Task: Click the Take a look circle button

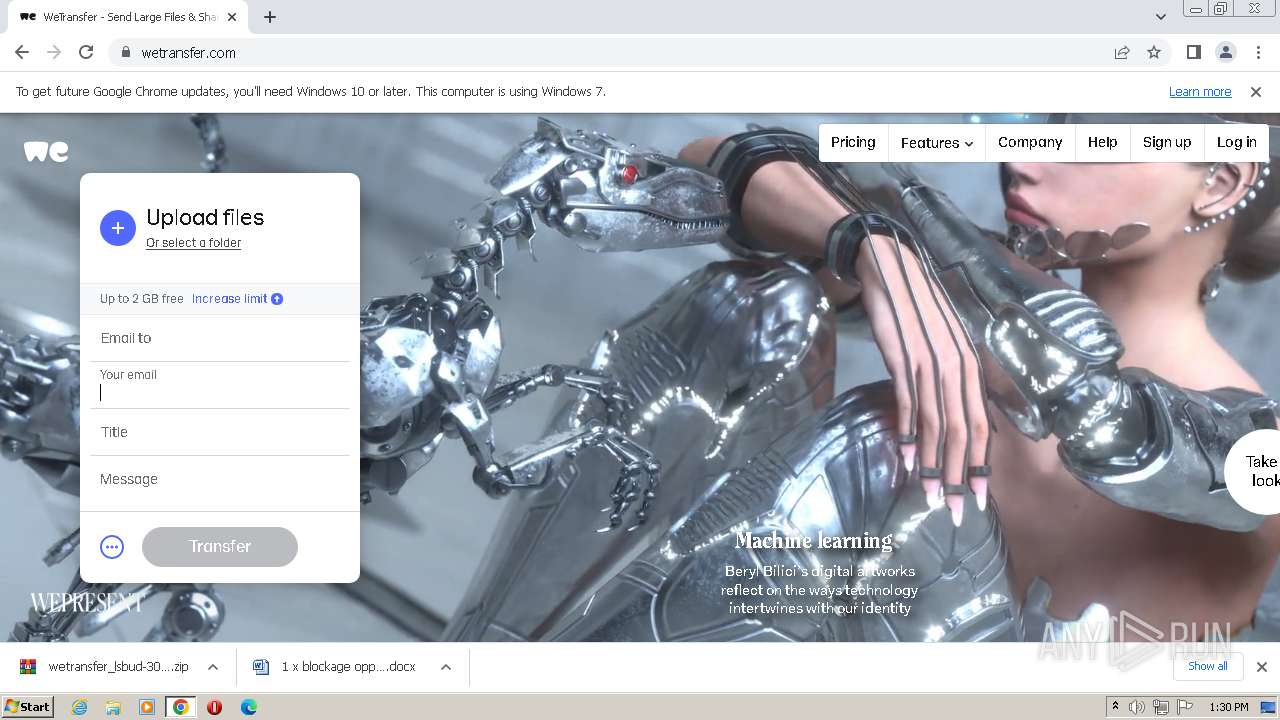Action: (1254, 471)
